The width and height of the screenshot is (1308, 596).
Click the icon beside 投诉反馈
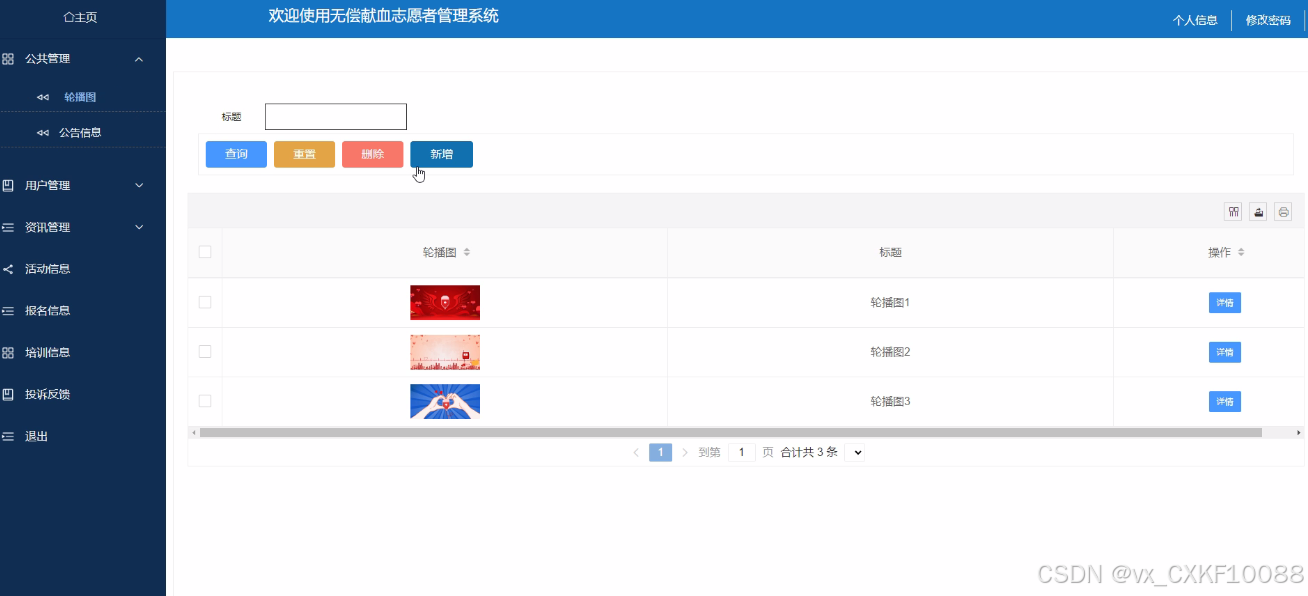click(x=8, y=395)
